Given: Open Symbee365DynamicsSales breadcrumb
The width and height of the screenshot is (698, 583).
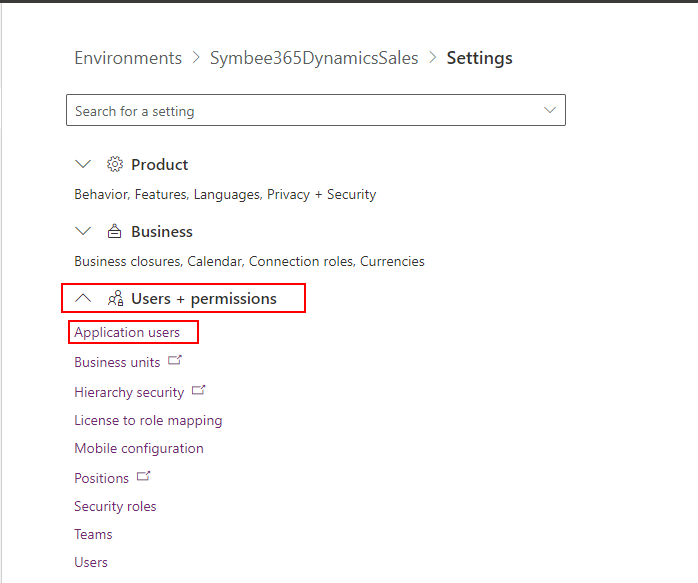Looking at the screenshot, I should (314, 58).
